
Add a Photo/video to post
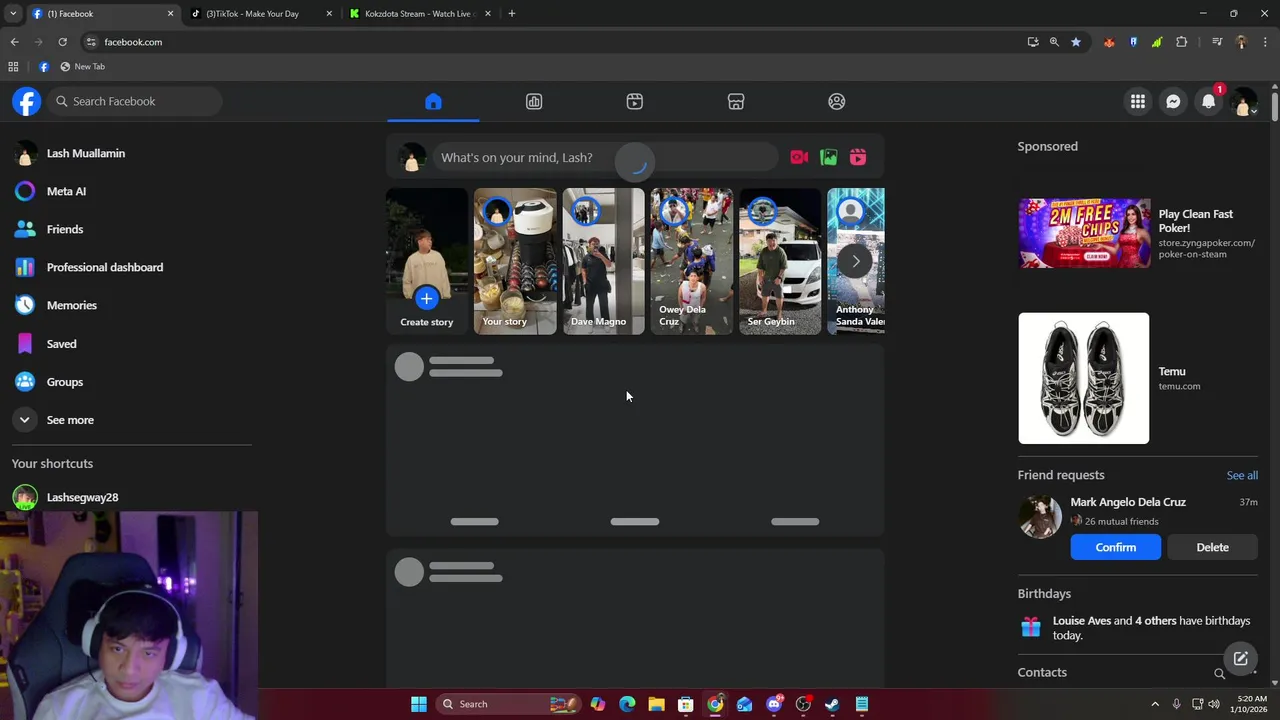click(x=828, y=157)
